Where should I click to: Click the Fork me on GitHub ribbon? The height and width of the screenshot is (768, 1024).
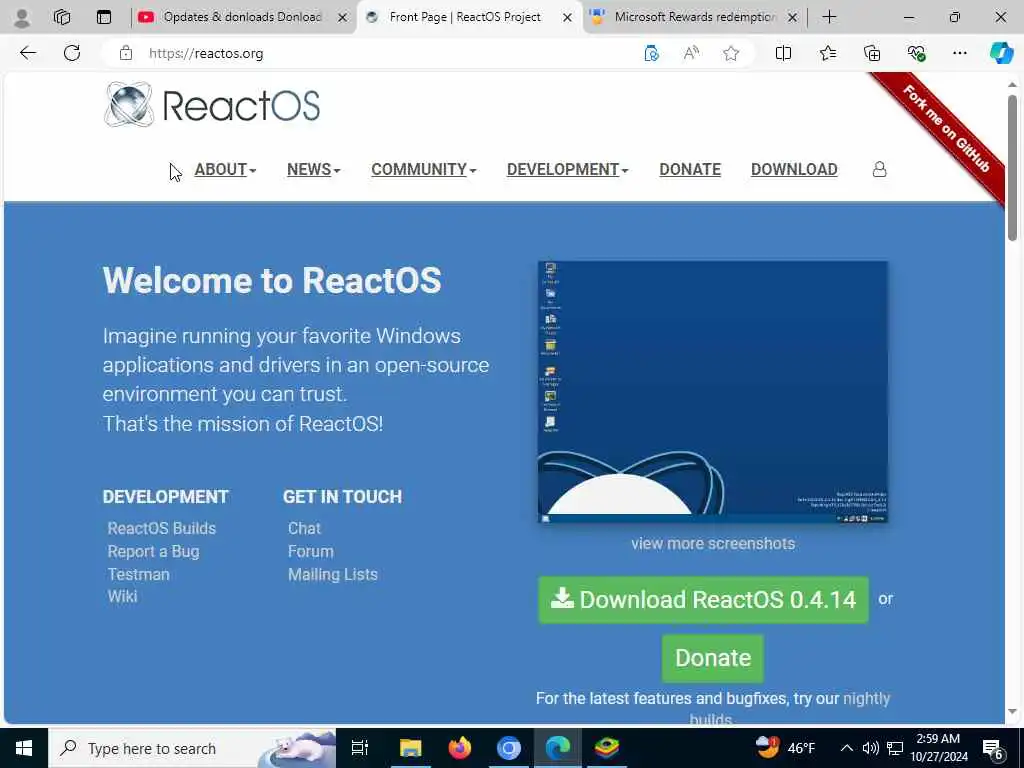946,129
